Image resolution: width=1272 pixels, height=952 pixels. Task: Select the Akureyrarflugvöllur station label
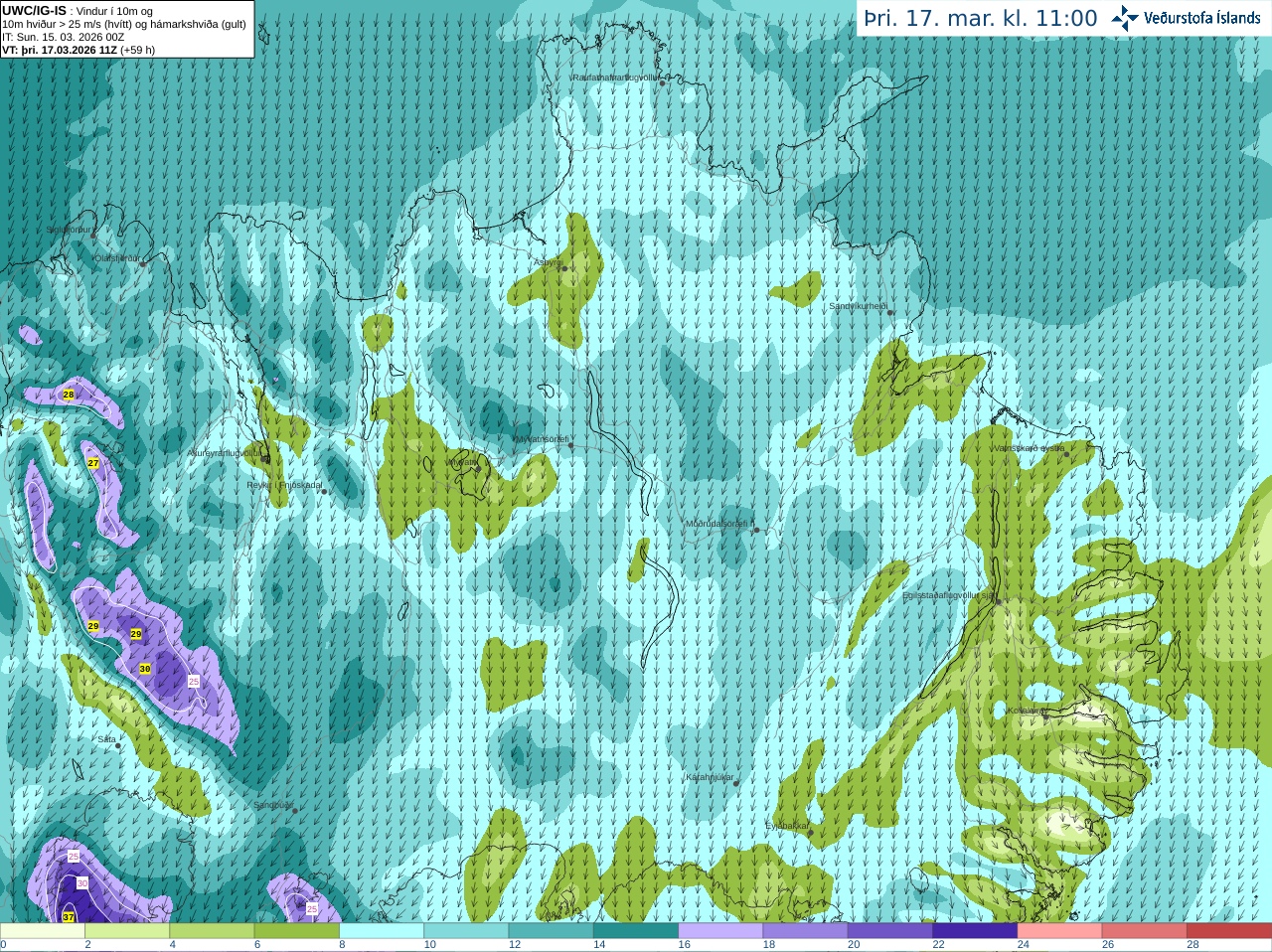tap(225, 452)
